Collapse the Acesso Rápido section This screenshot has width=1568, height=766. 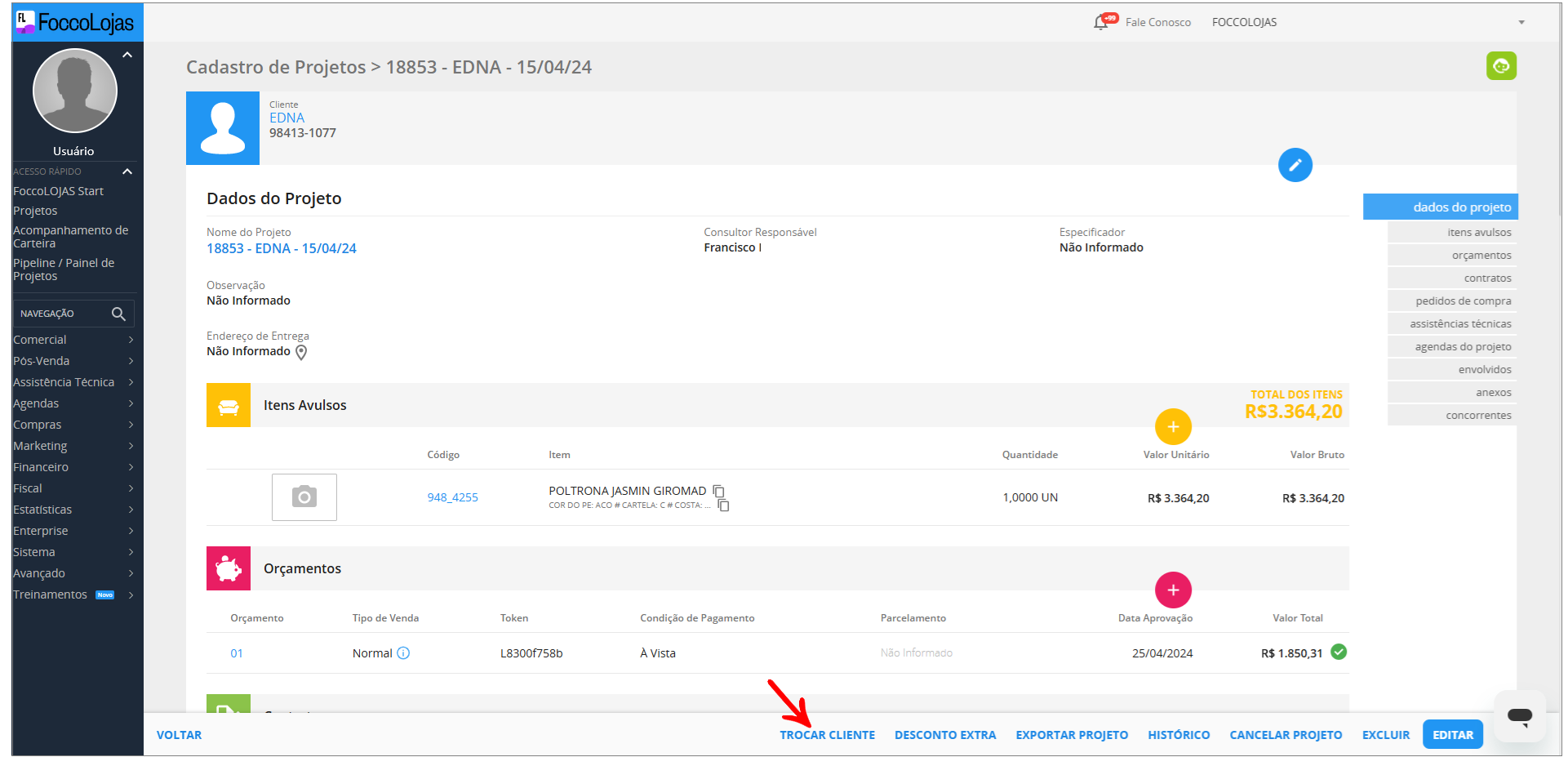[127, 171]
